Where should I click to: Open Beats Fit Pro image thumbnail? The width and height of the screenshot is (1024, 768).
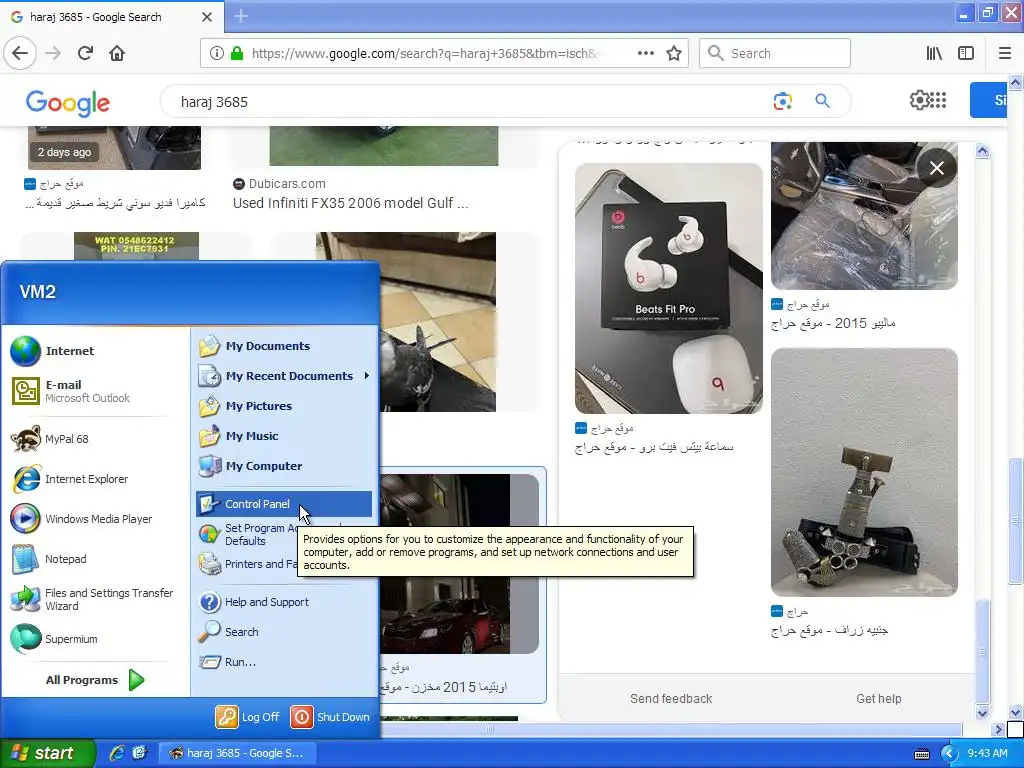click(x=668, y=288)
